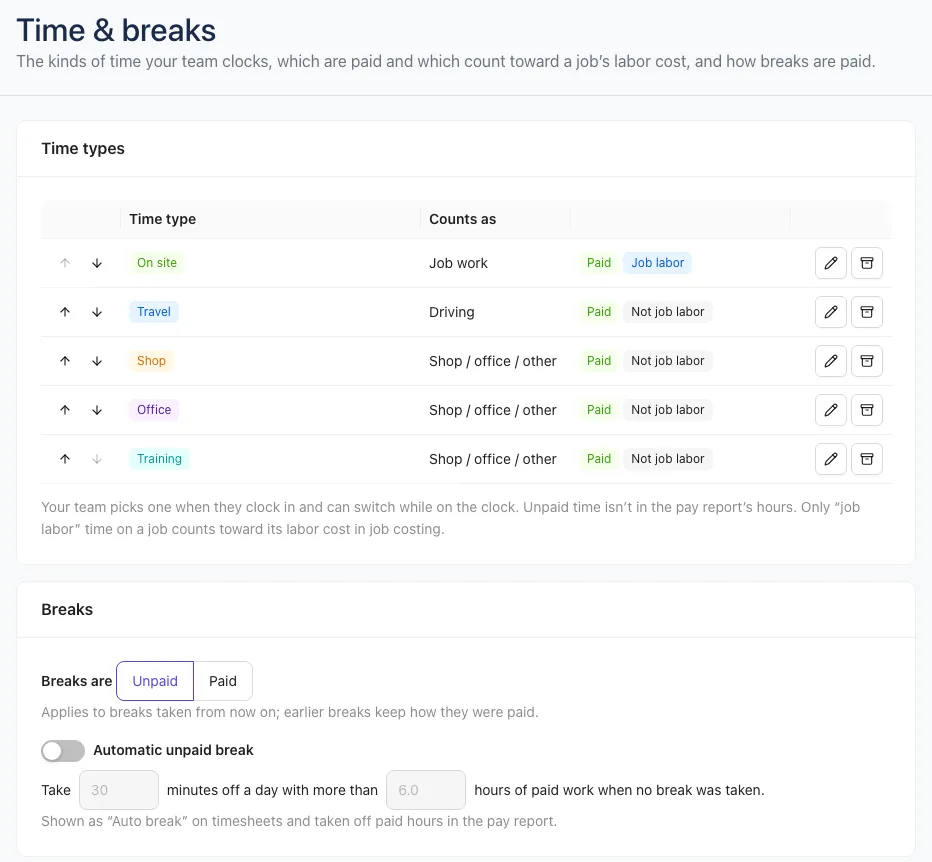Click Not job labor badge in Travel row
Image resolution: width=932 pixels, height=862 pixels.
[667, 312]
